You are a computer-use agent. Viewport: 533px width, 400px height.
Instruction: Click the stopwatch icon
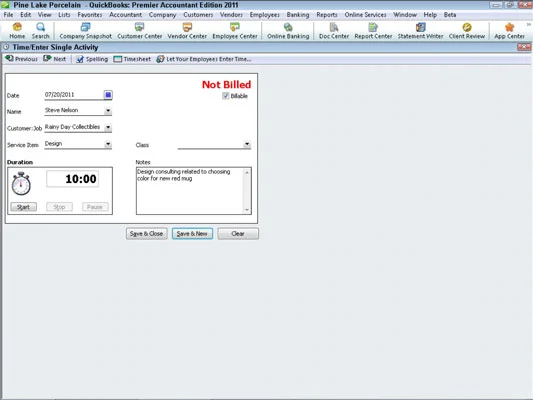[21, 184]
